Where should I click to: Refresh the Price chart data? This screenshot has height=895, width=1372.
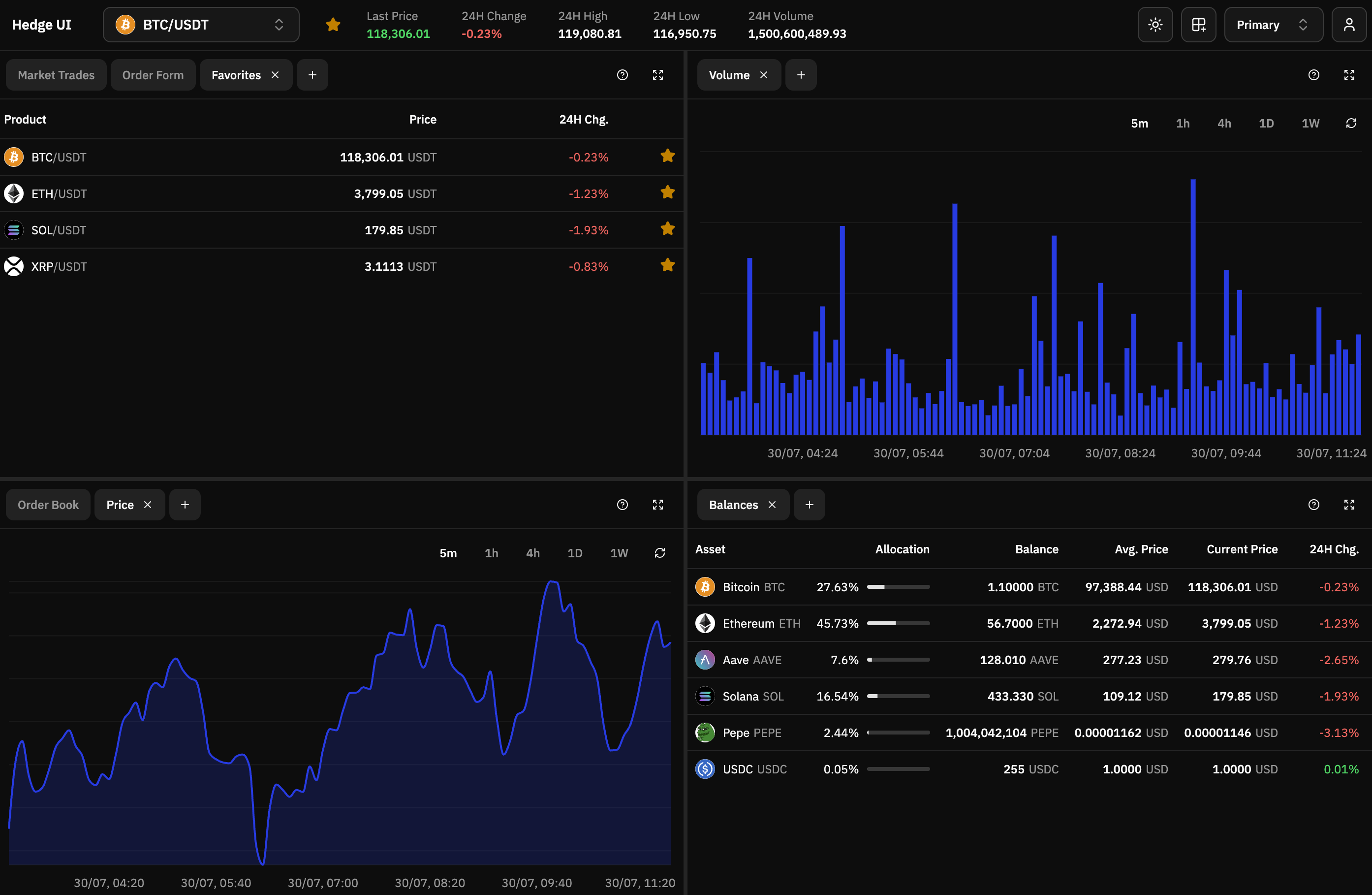[659, 553]
